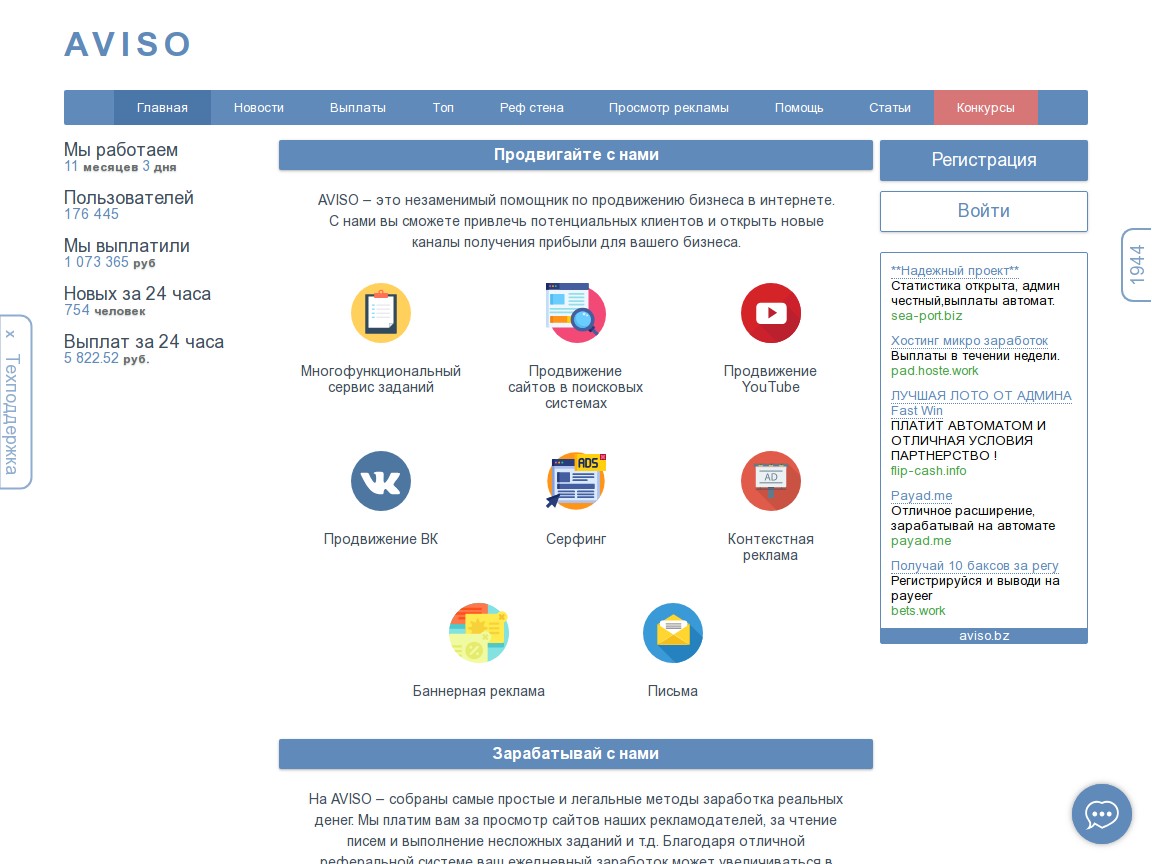
Task: Open the banner advertising icon
Action: coord(479,633)
